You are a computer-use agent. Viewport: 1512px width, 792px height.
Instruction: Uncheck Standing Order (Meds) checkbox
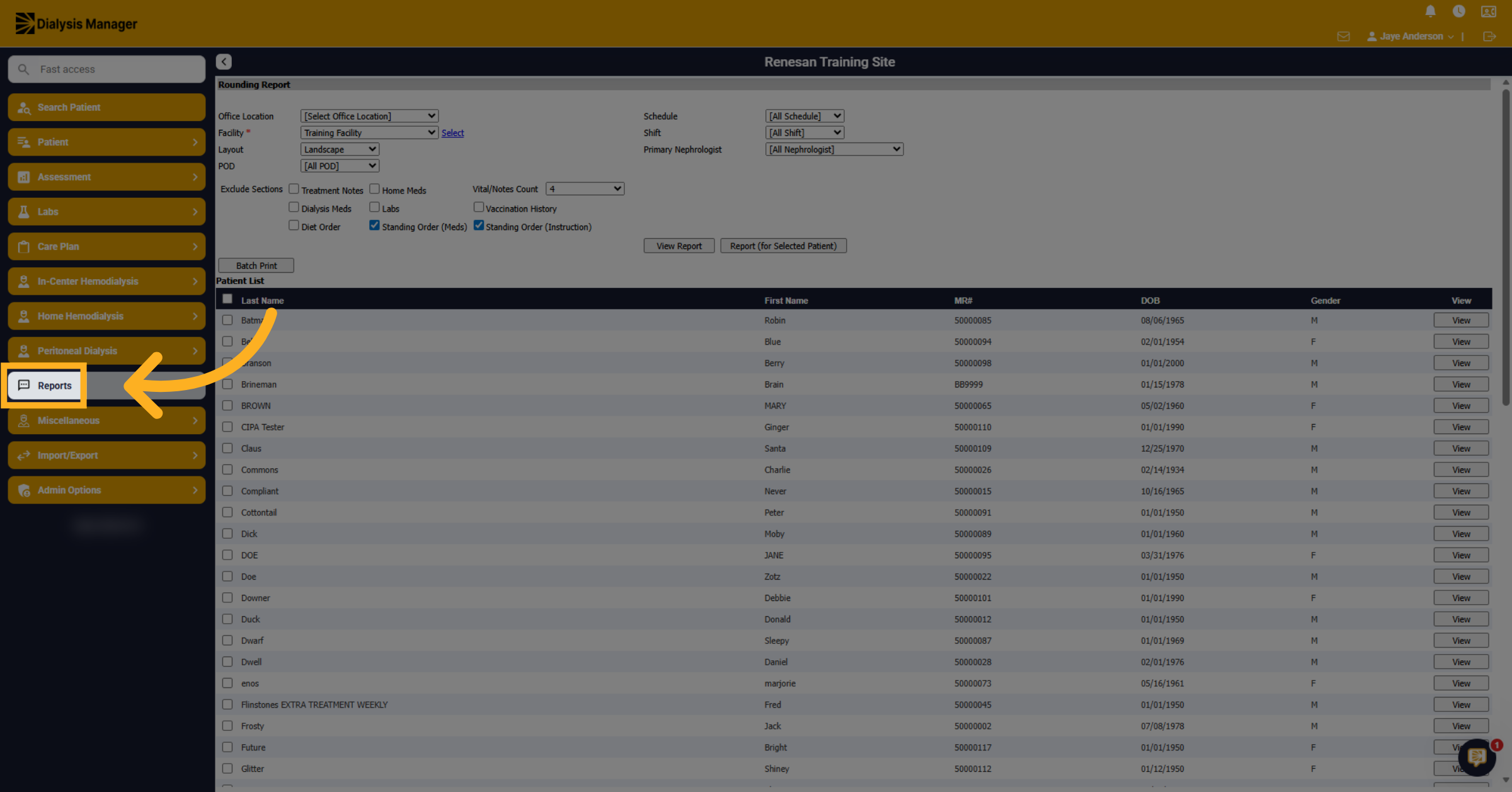(x=374, y=226)
